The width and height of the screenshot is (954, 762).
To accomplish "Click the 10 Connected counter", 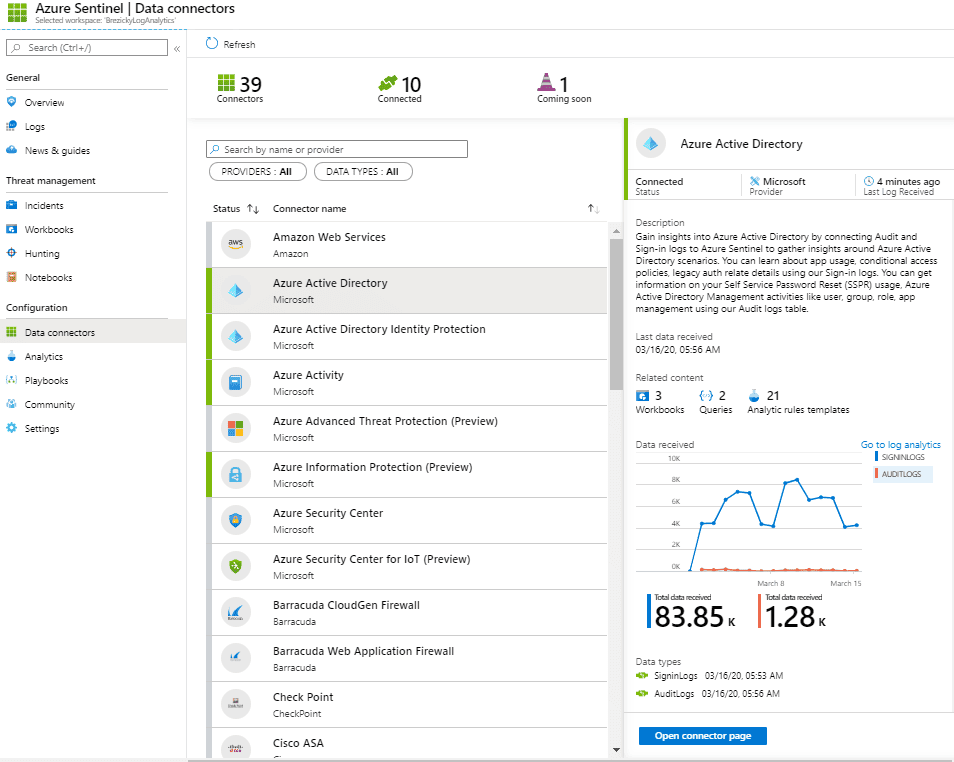I will [x=400, y=89].
